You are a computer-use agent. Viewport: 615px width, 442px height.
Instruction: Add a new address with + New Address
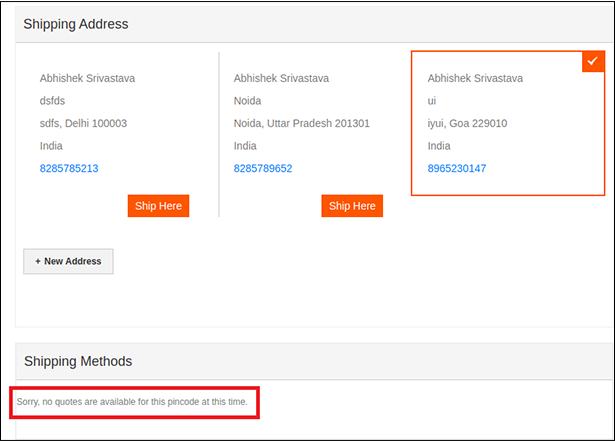pyautogui.click(x=68, y=261)
